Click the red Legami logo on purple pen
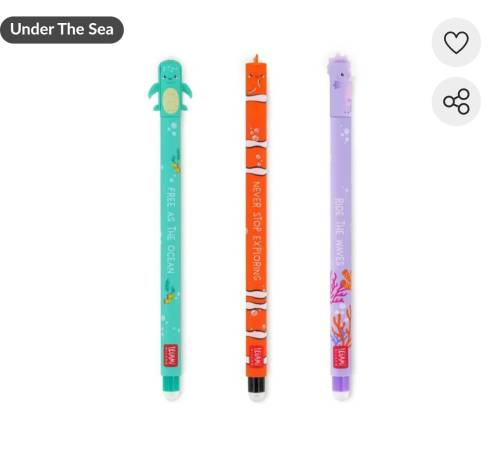The image size is (502, 460). [341, 357]
